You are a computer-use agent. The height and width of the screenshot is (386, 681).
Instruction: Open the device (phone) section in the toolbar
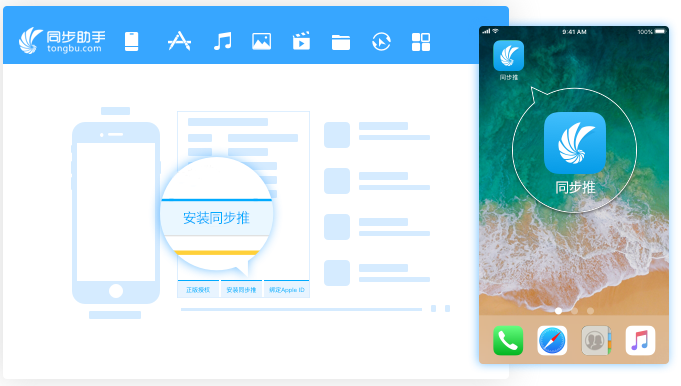(131, 42)
